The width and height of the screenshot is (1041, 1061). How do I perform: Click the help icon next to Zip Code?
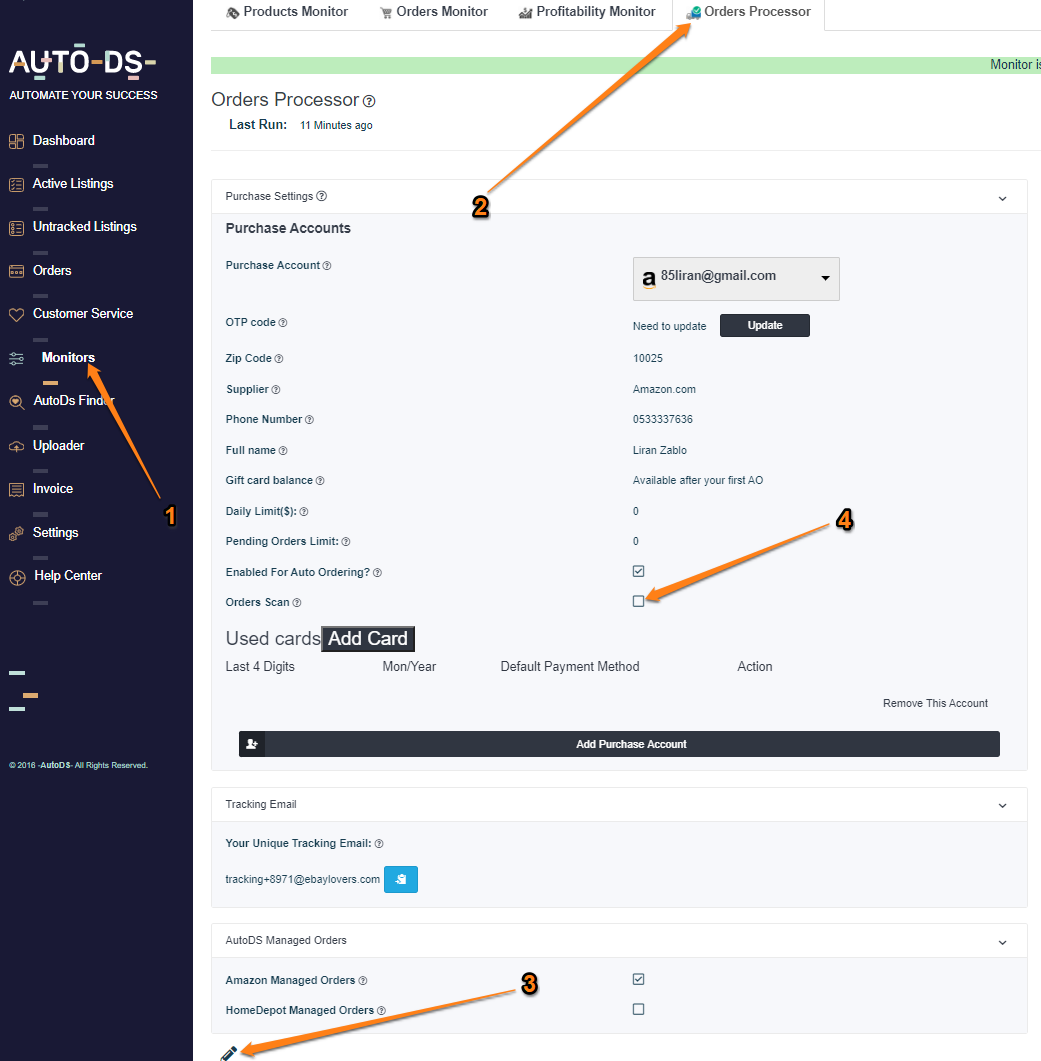pos(279,359)
